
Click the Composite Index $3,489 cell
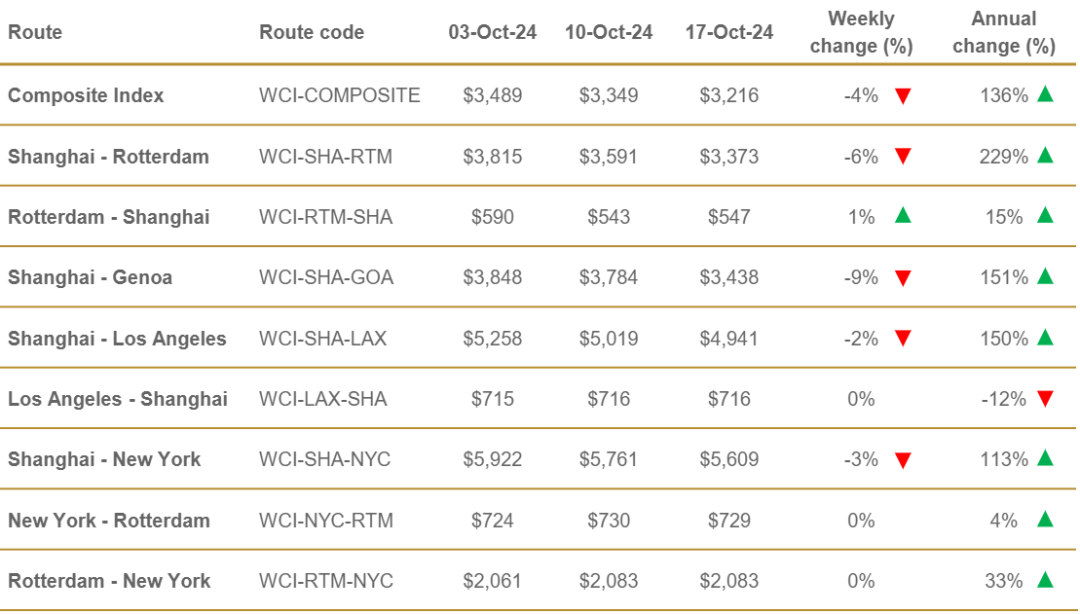tap(492, 95)
